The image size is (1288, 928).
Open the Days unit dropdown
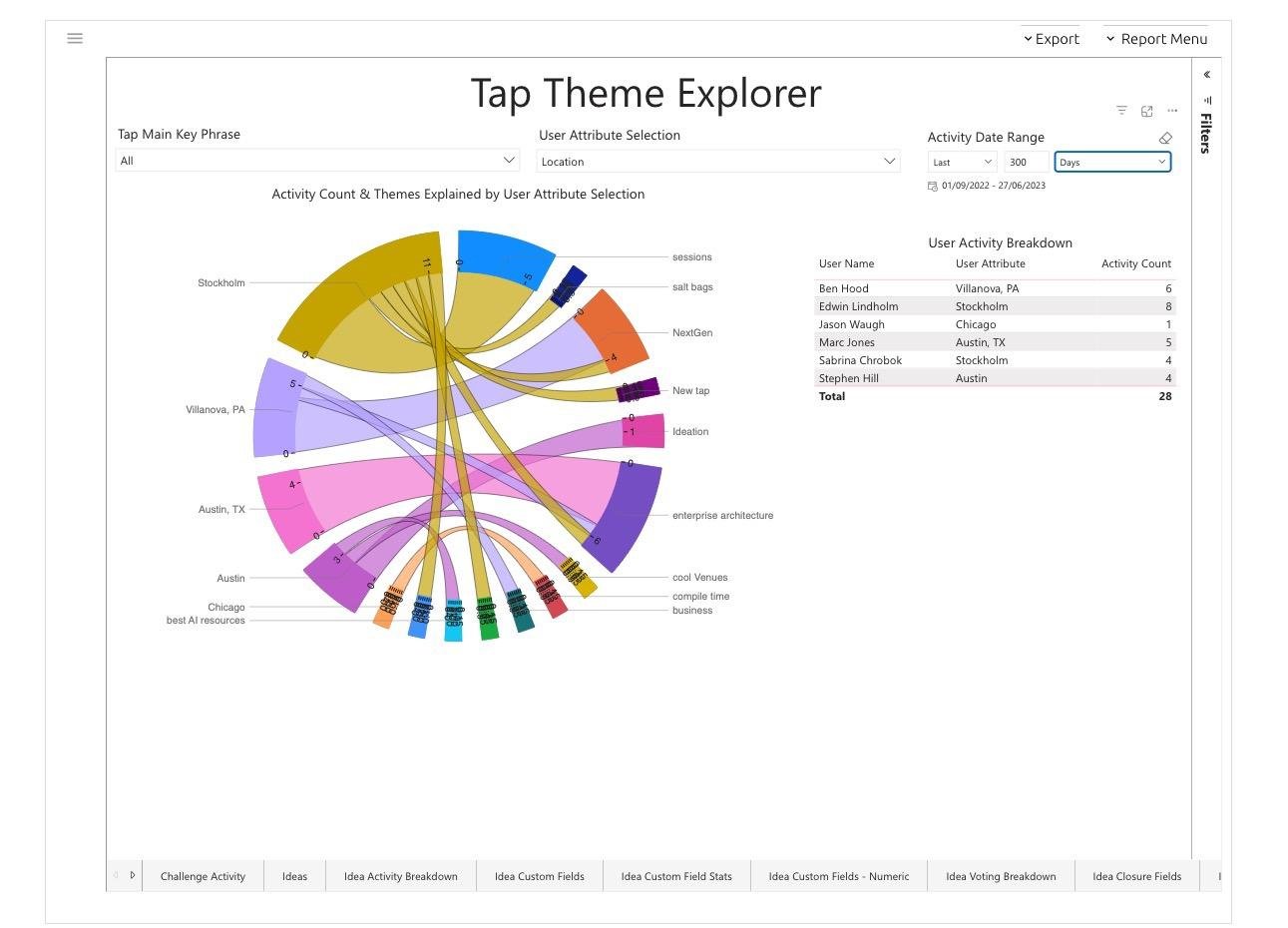1112,162
